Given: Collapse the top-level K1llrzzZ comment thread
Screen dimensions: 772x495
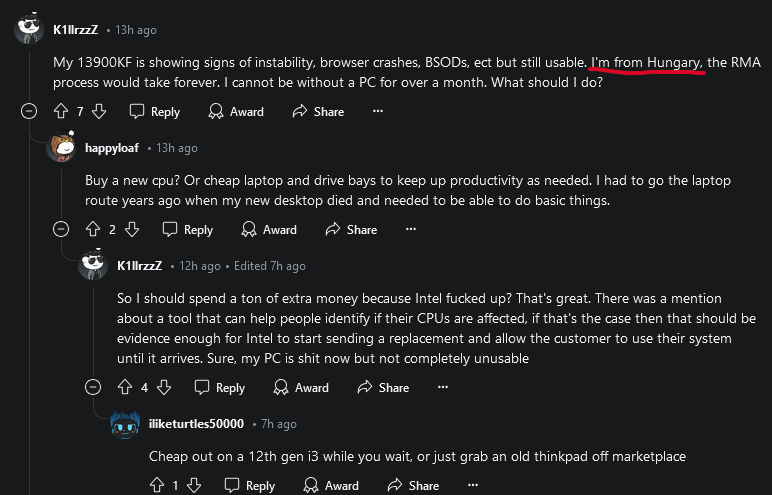Looking at the screenshot, I should click(x=29, y=111).
